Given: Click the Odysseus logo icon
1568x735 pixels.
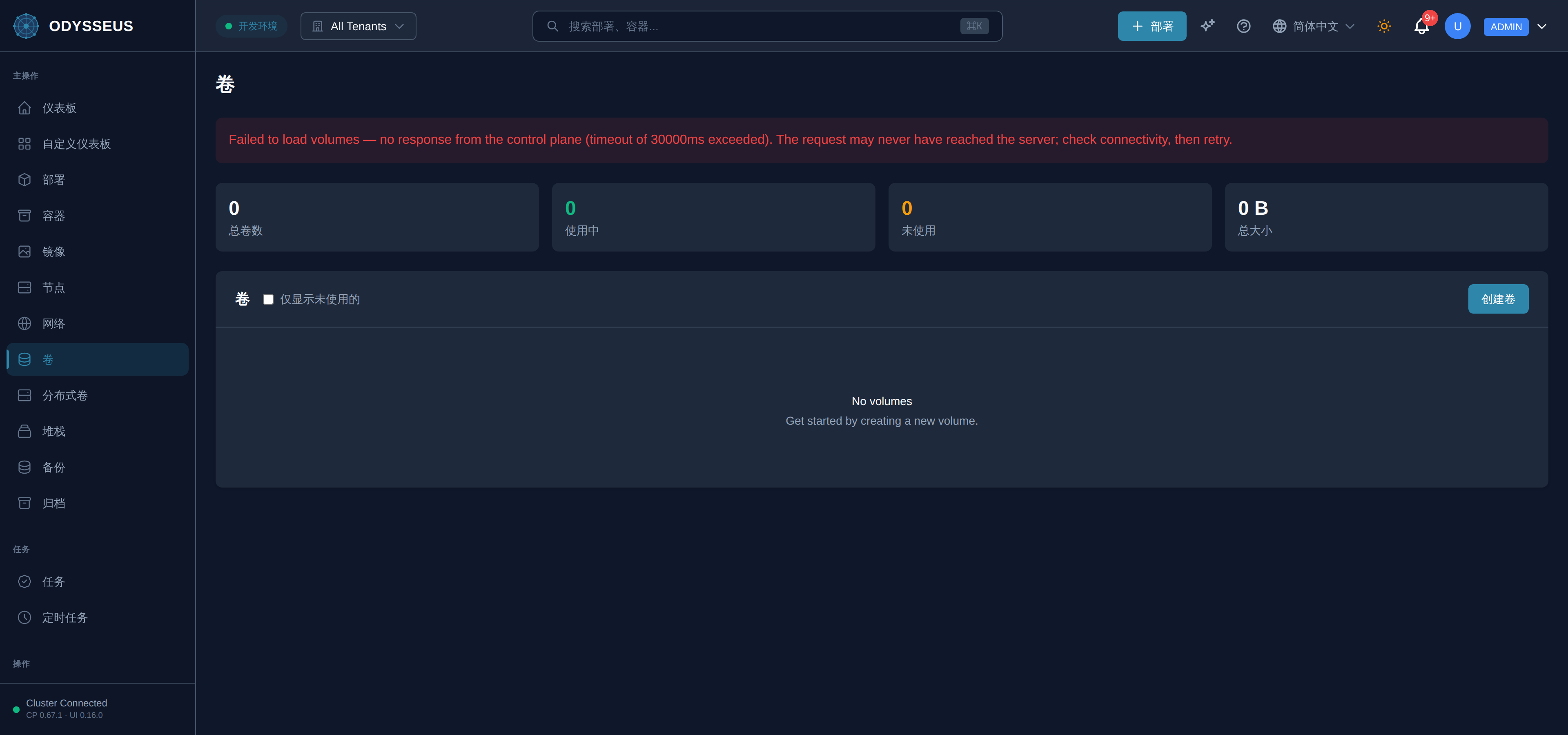Looking at the screenshot, I should (26, 26).
